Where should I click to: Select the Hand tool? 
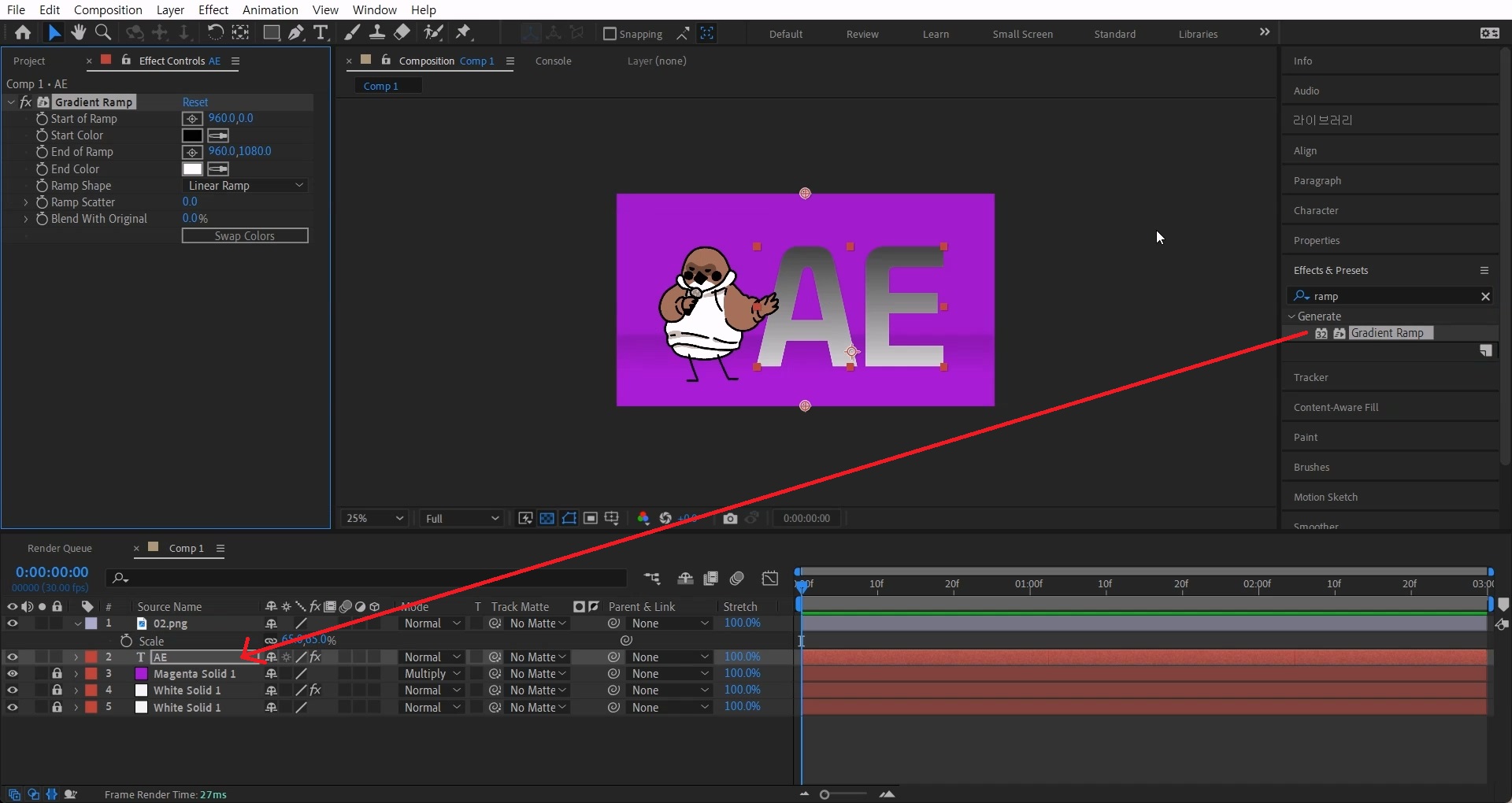click(78, 33)
